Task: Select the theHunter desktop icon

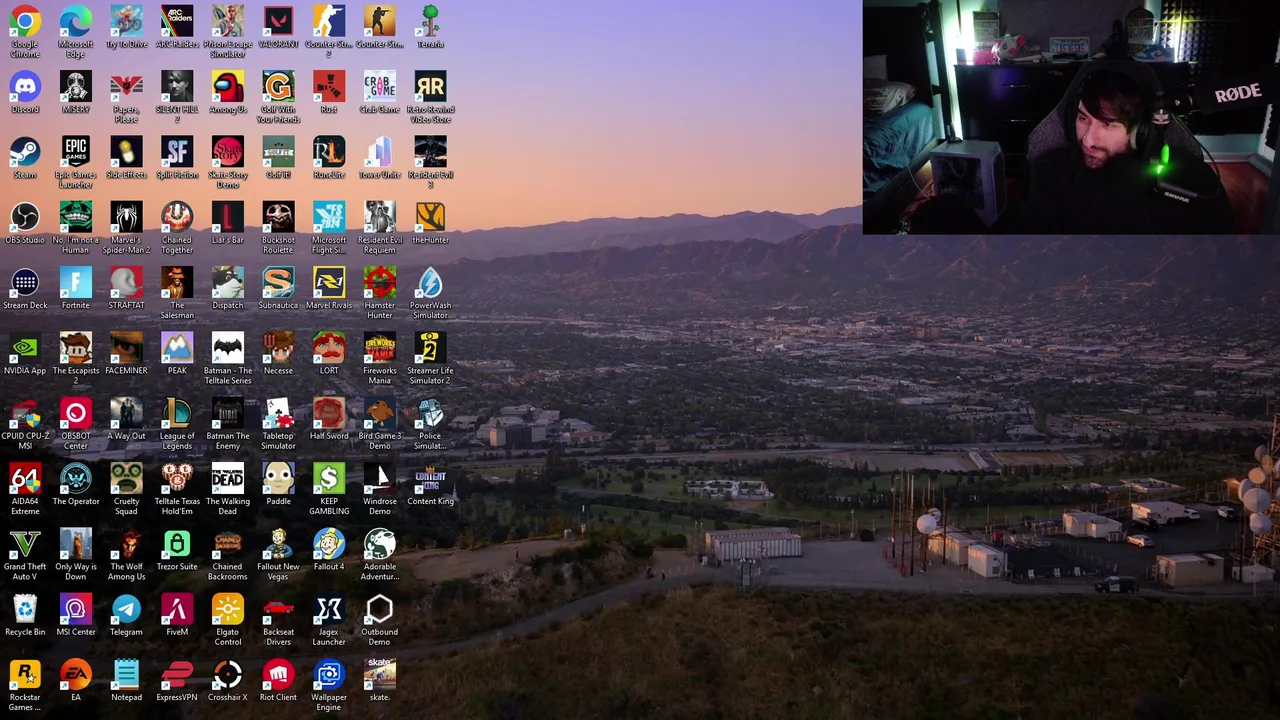Action: click(430, 217)
